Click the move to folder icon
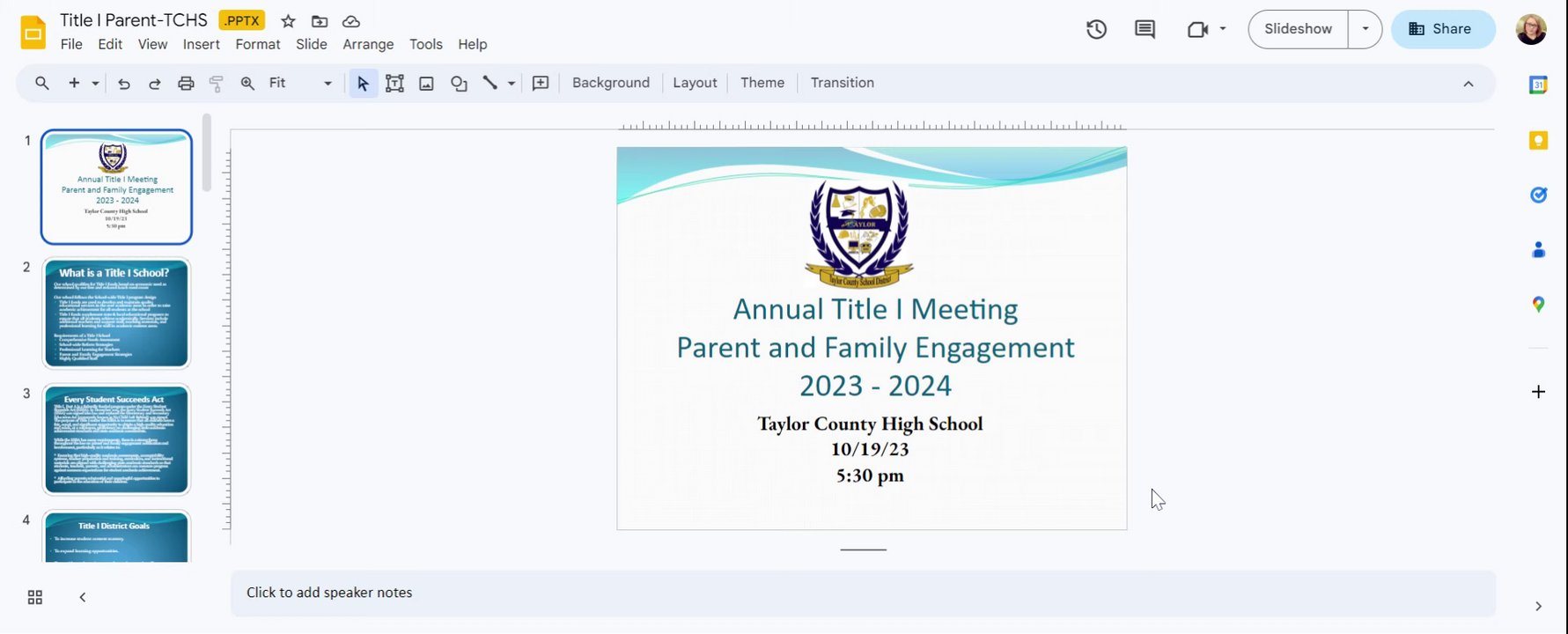 tap(320, 21)
